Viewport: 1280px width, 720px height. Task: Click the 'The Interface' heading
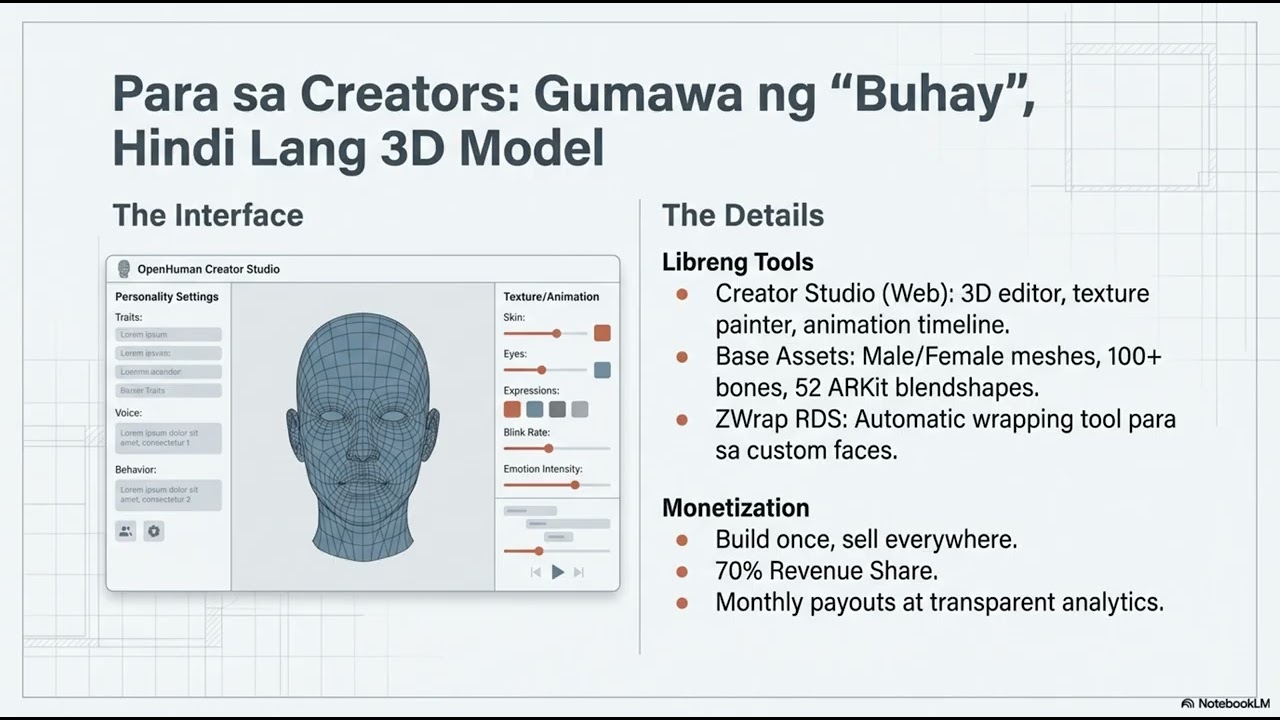(x=208, y=215)
